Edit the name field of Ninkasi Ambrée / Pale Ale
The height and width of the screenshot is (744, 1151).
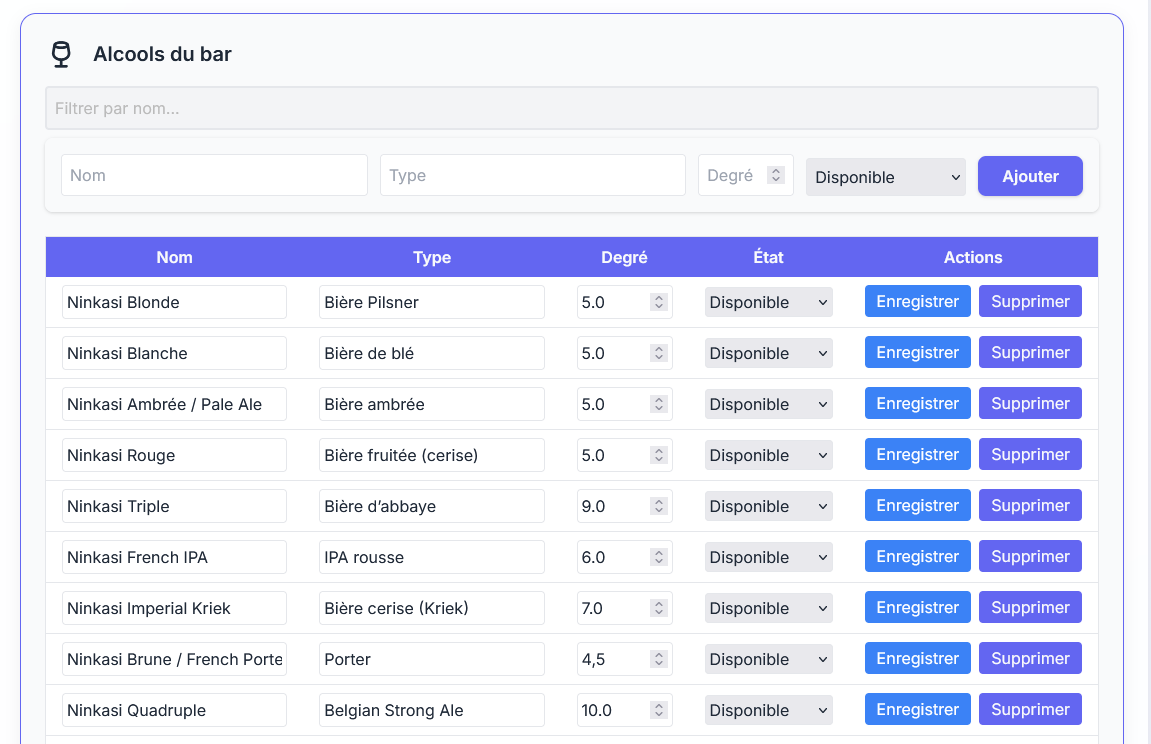coord(174,404)
